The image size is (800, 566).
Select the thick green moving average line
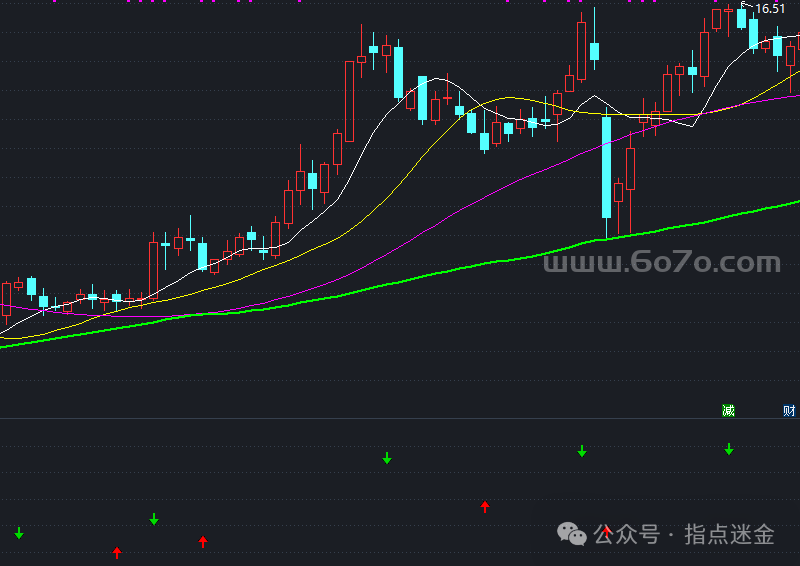[400, 283]
